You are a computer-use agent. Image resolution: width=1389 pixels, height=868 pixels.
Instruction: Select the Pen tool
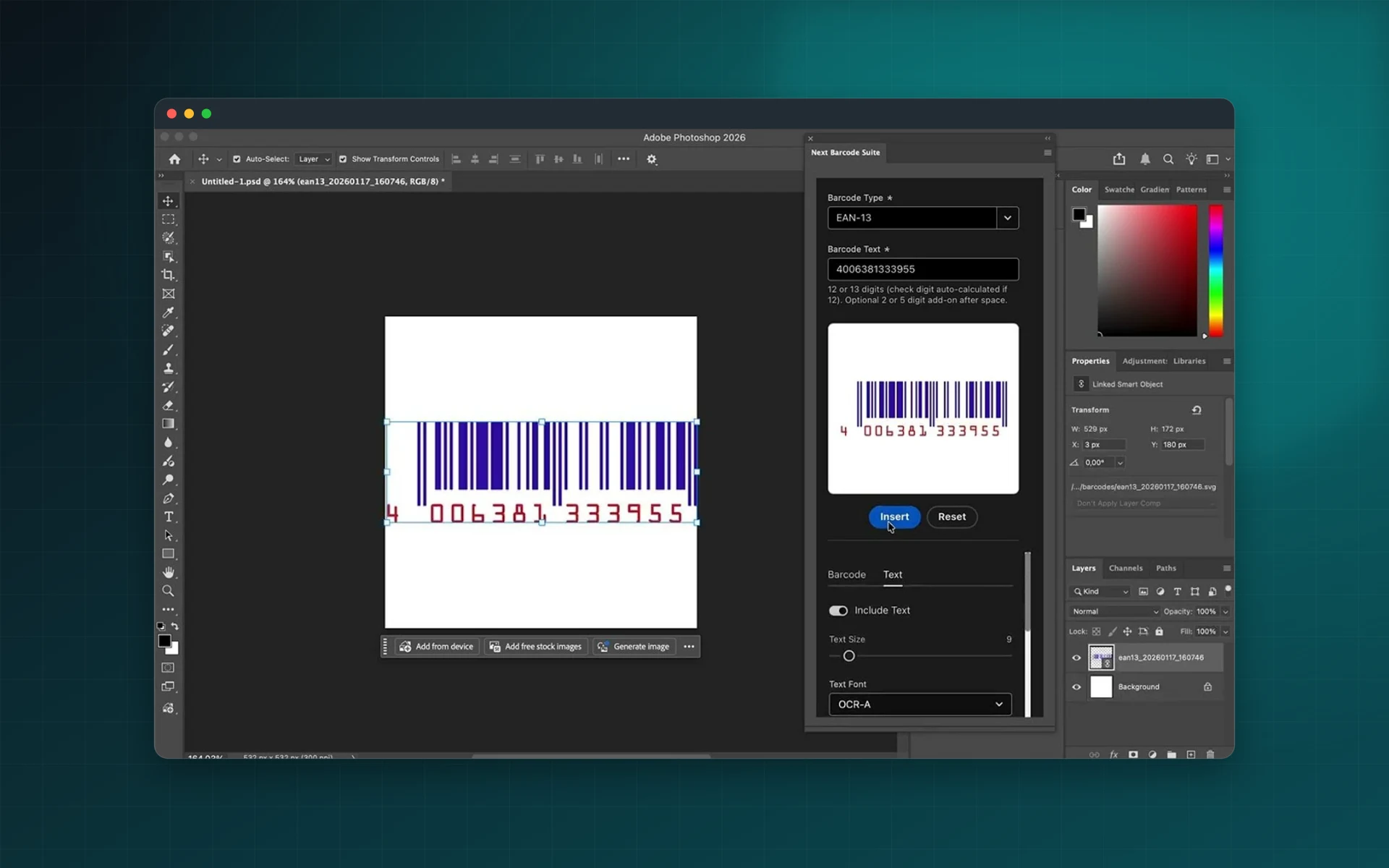[x=168, y=498]
